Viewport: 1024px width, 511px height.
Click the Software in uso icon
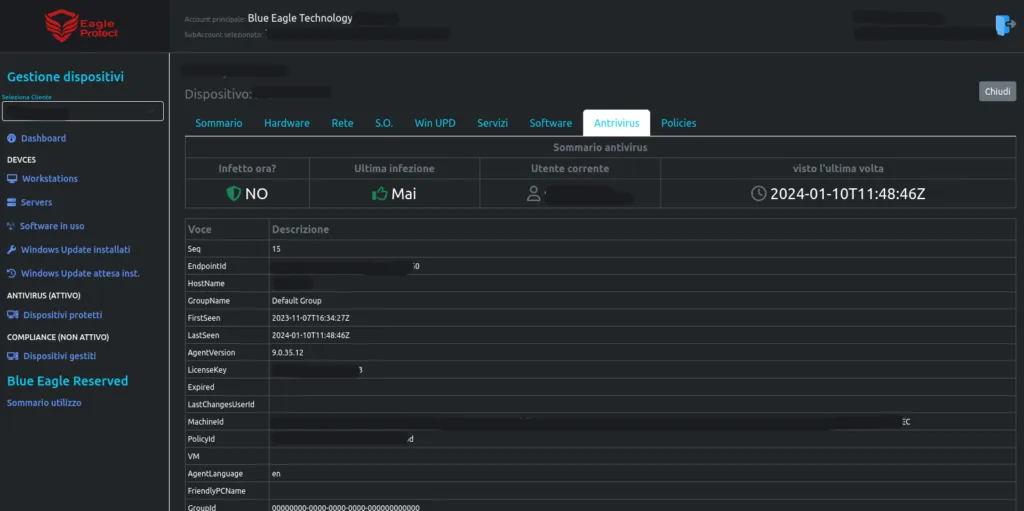tap(10, 226)
